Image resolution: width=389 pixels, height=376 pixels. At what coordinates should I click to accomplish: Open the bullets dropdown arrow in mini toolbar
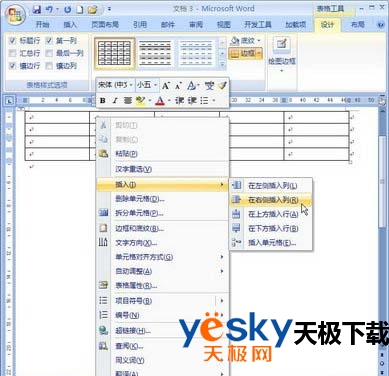pyautogui.click(x=214, y=100)
